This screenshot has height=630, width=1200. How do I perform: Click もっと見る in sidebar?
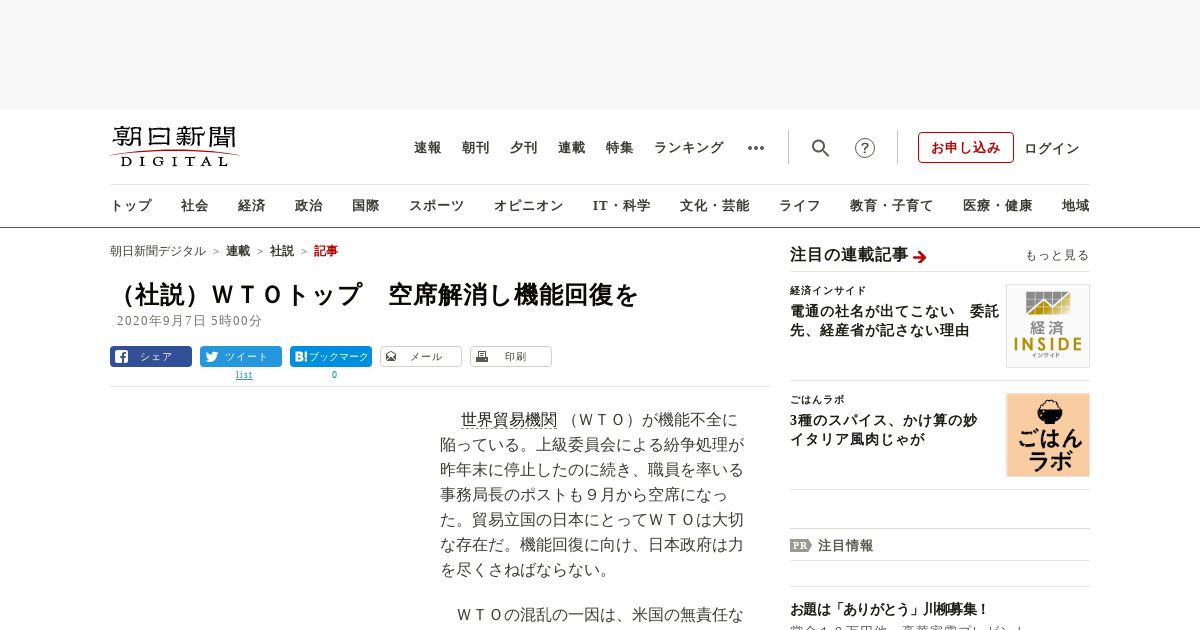pyautogui.click(x=1057, y=256)
